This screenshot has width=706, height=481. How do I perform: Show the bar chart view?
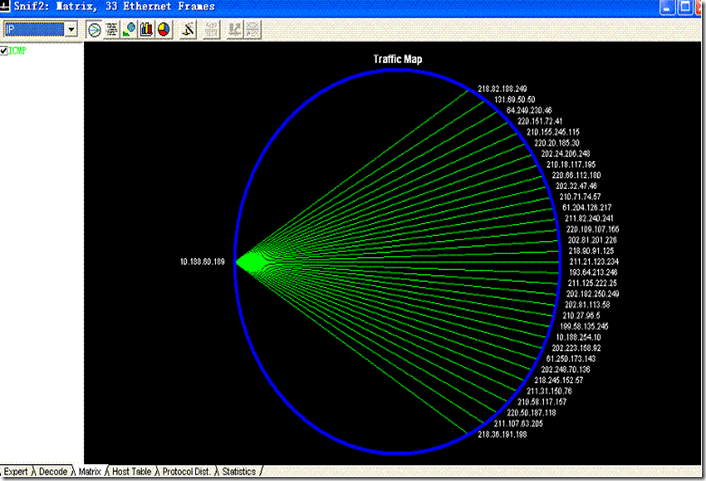pyautogui.click(x=146, y=29)
